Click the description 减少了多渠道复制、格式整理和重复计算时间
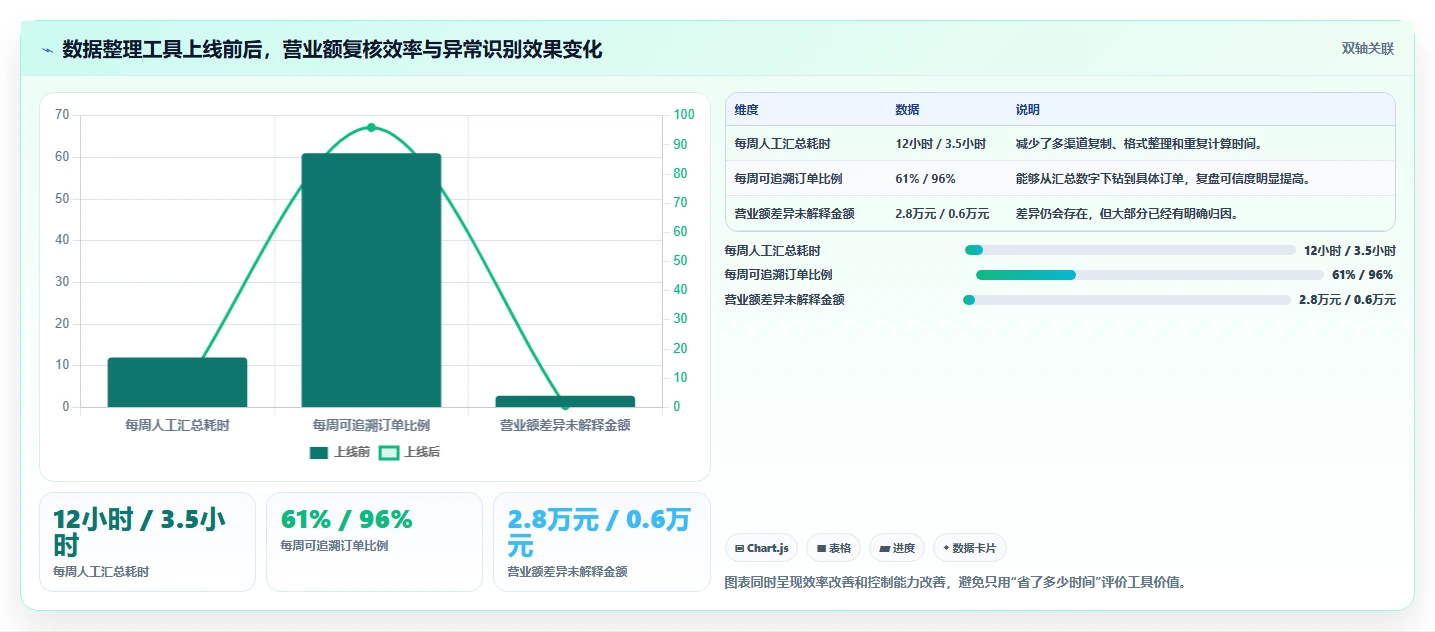 [1143, 144]
